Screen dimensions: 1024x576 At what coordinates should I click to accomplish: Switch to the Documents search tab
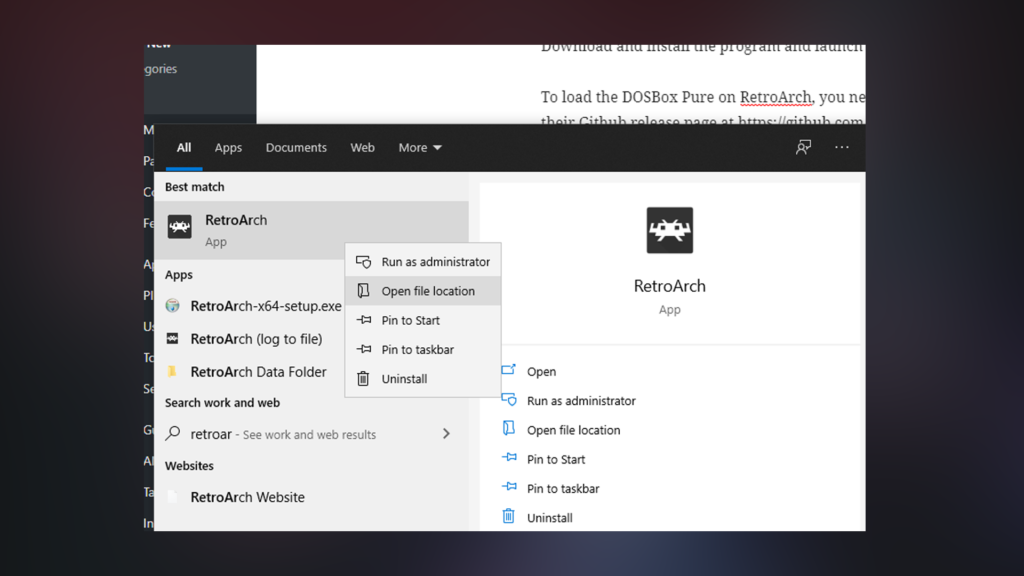point(296,148)
